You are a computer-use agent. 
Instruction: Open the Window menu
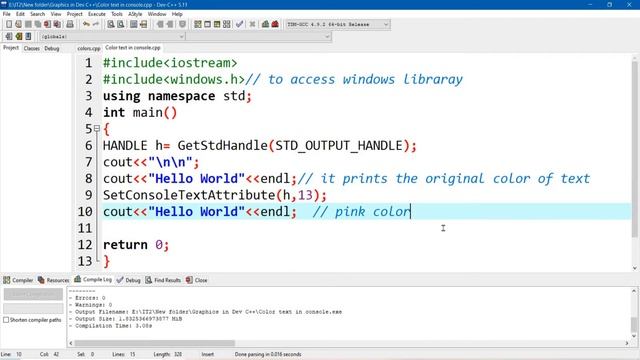[x=157, y=14]
